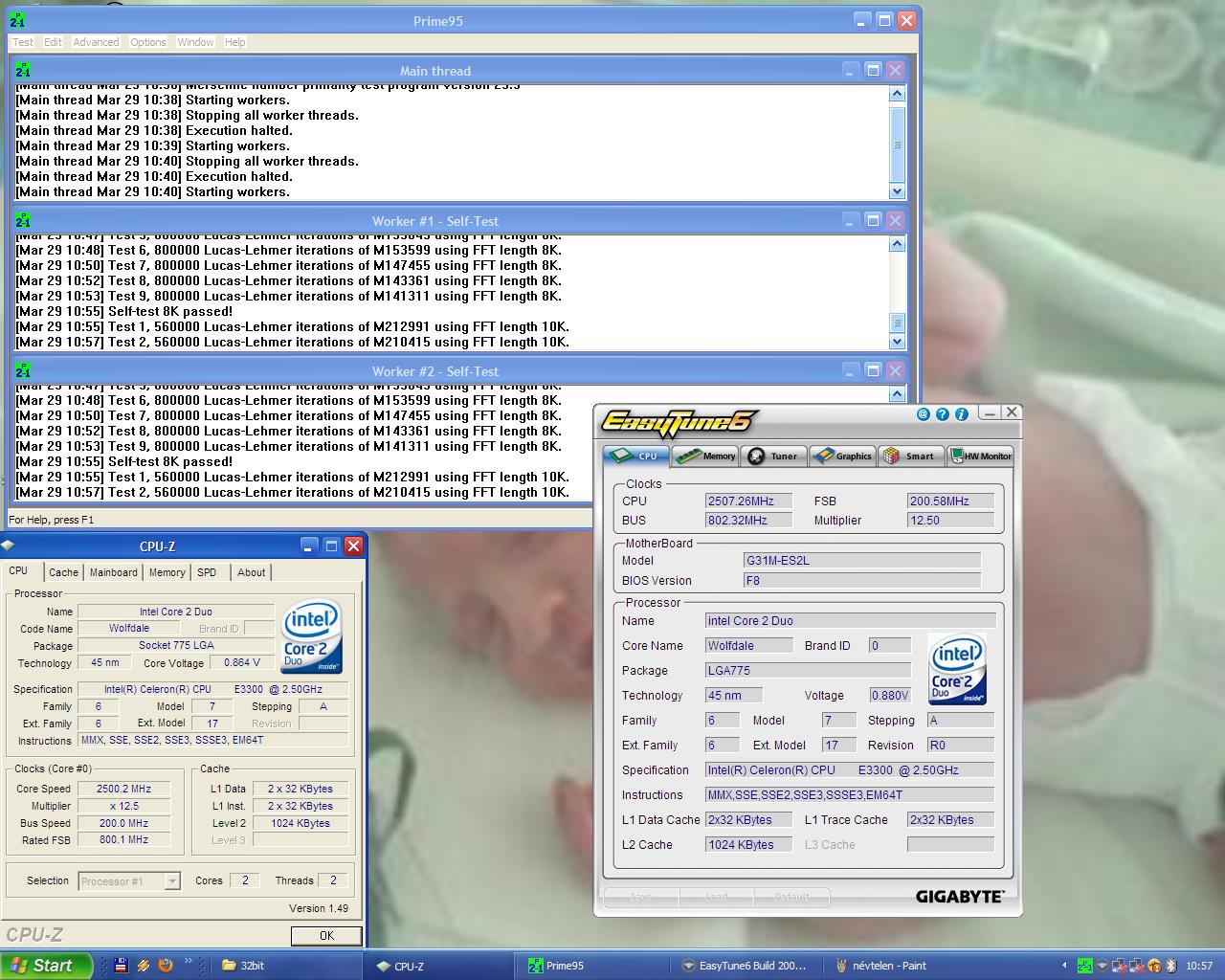Screen dimensions: 1225x980
Task: Click the EasyTune6 help question mark icon
Action: pyautogui.click(x=942, y=413)
